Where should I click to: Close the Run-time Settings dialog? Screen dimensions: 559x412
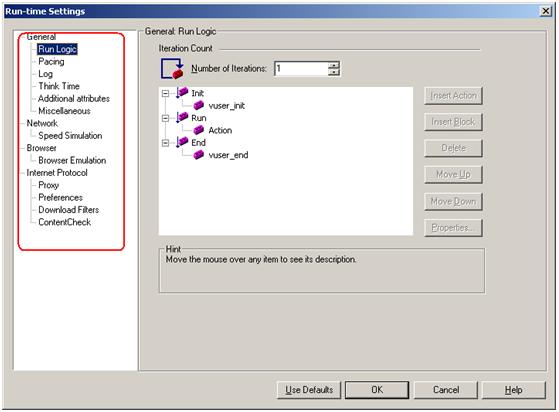545,11
